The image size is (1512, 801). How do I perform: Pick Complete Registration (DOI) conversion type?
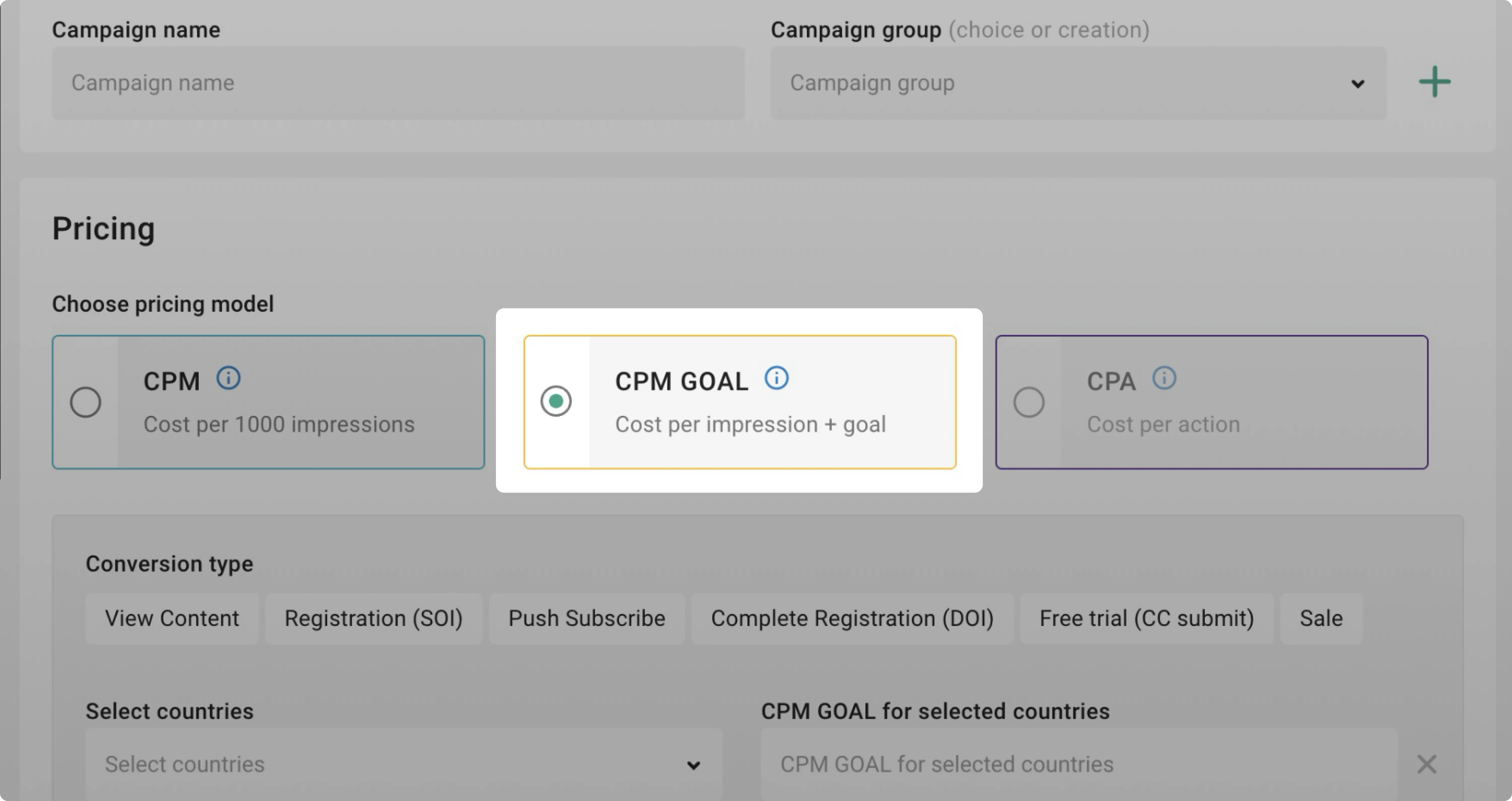[852, 618]
